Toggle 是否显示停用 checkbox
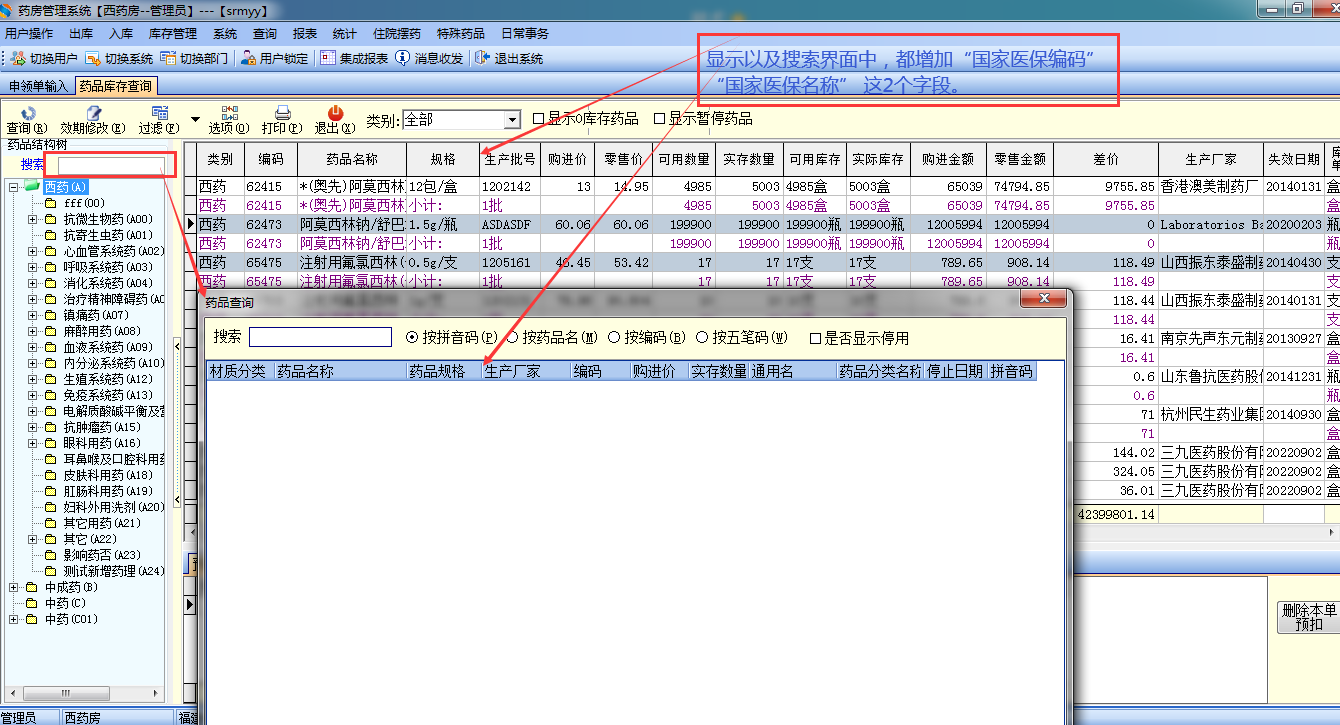Image resolution: width=1340 pixels, height=725 pixels. tap(816, 338)
